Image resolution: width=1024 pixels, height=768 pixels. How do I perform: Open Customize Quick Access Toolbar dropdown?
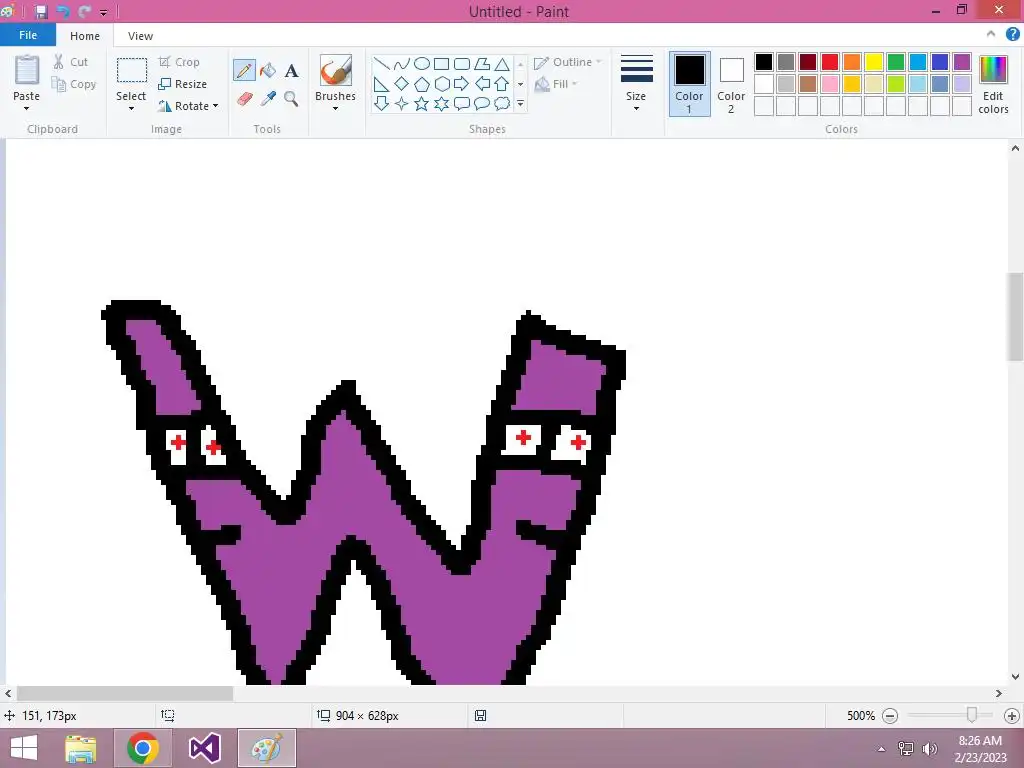pos(103,12)
